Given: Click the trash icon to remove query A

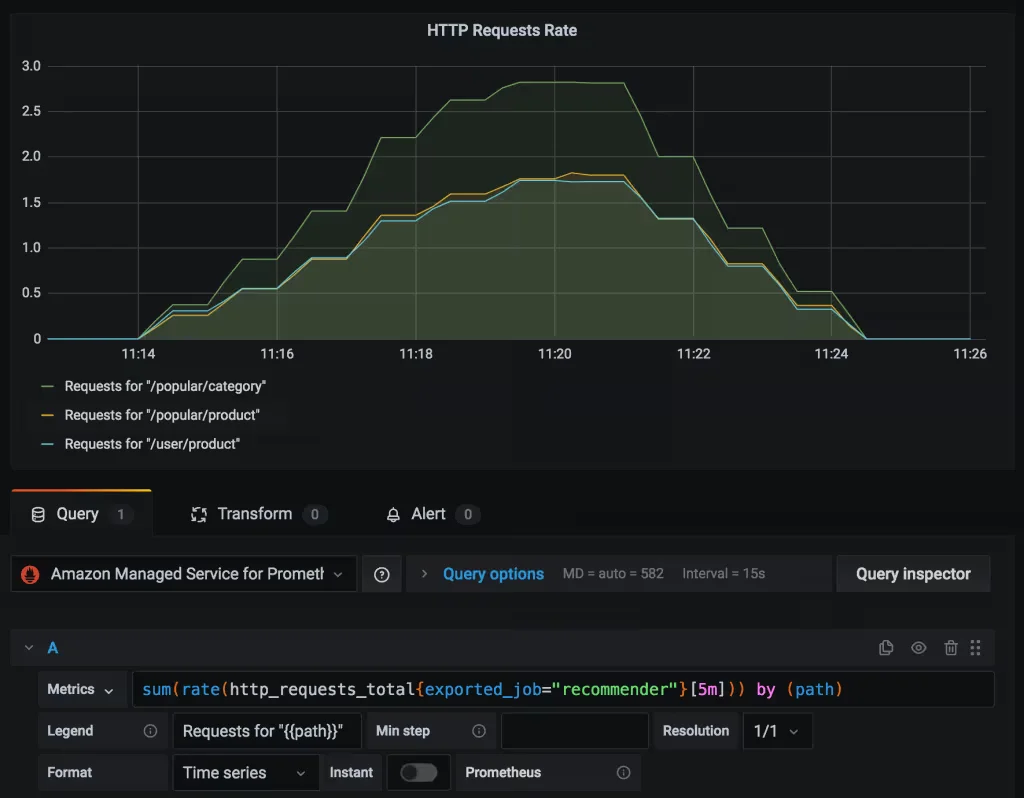Looking at the screenshot, I should point(950,647).
